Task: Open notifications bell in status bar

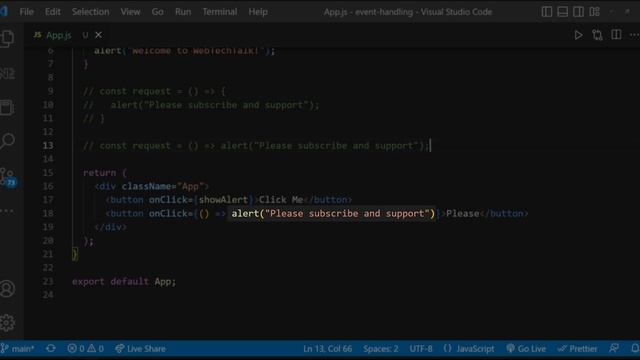Action: tap(635, 349)
